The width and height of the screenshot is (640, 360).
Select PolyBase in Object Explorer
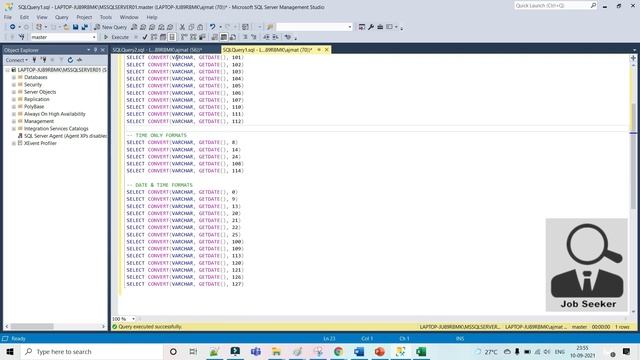coord(34,107)
